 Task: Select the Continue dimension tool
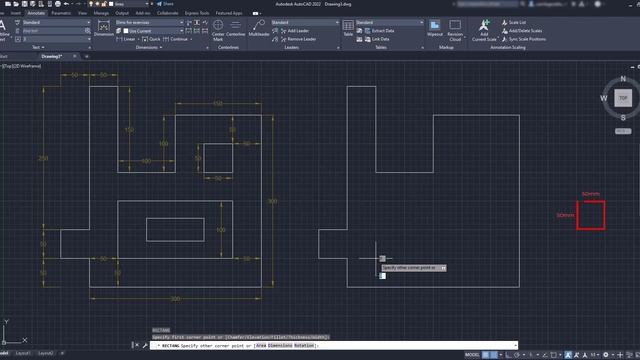coord(176,39)
